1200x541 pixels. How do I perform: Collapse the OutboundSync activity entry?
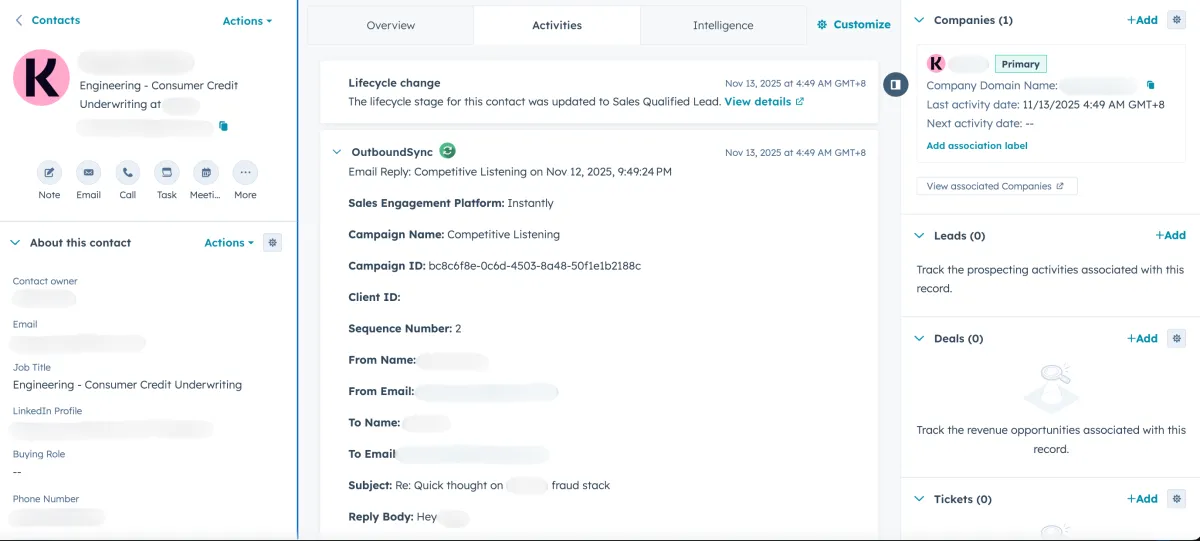click(337, 152)
